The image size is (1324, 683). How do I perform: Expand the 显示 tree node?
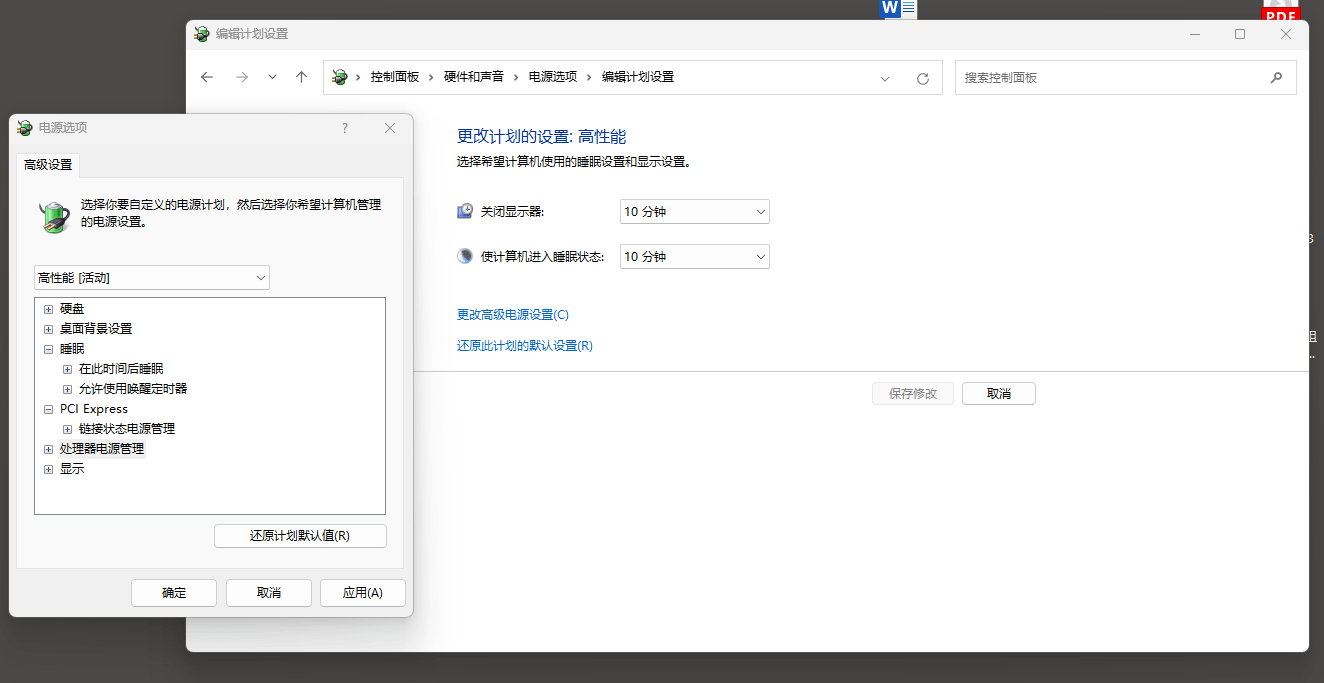[x=48, y=469]
